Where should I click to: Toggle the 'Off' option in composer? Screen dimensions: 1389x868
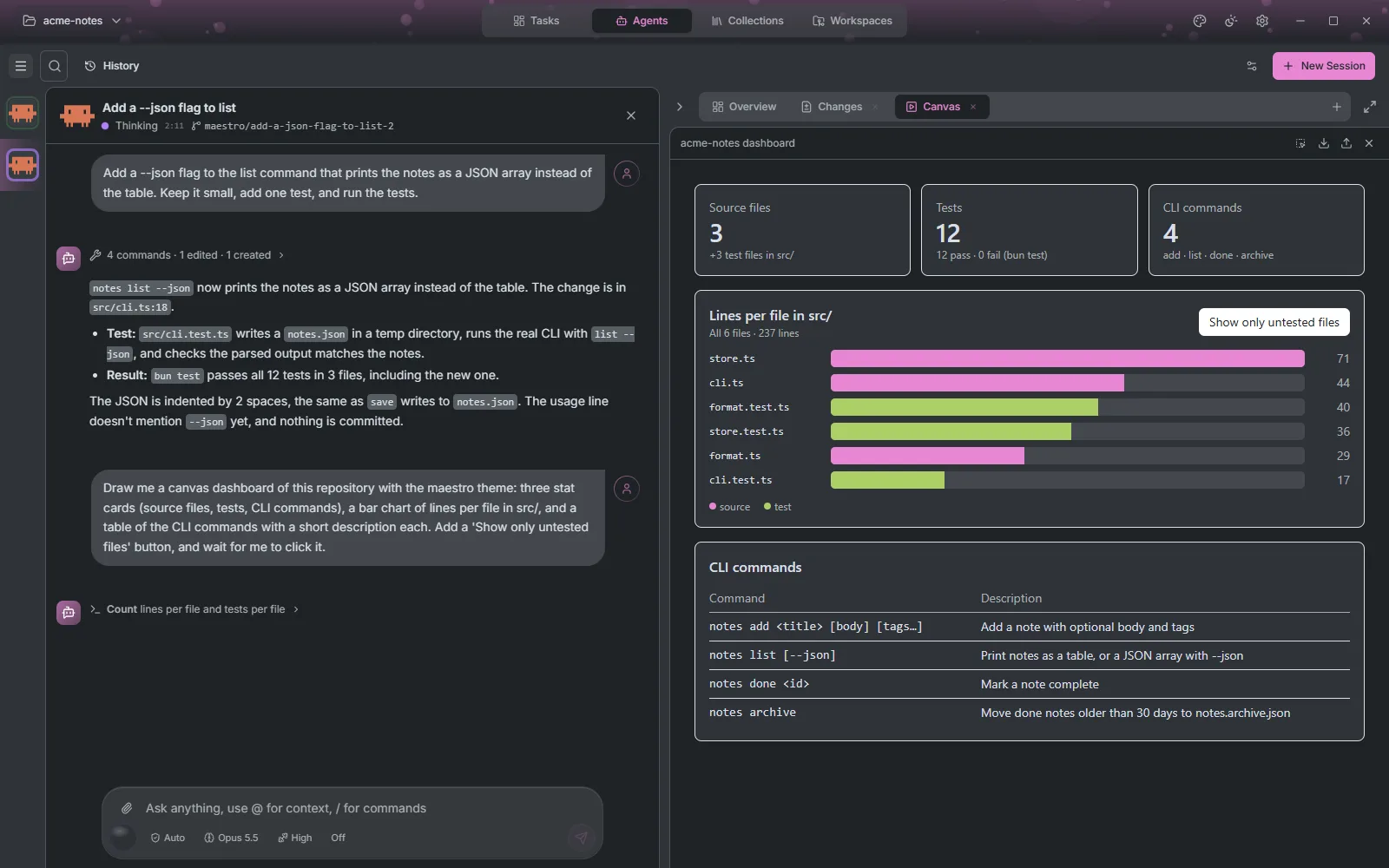click(338, 838)
